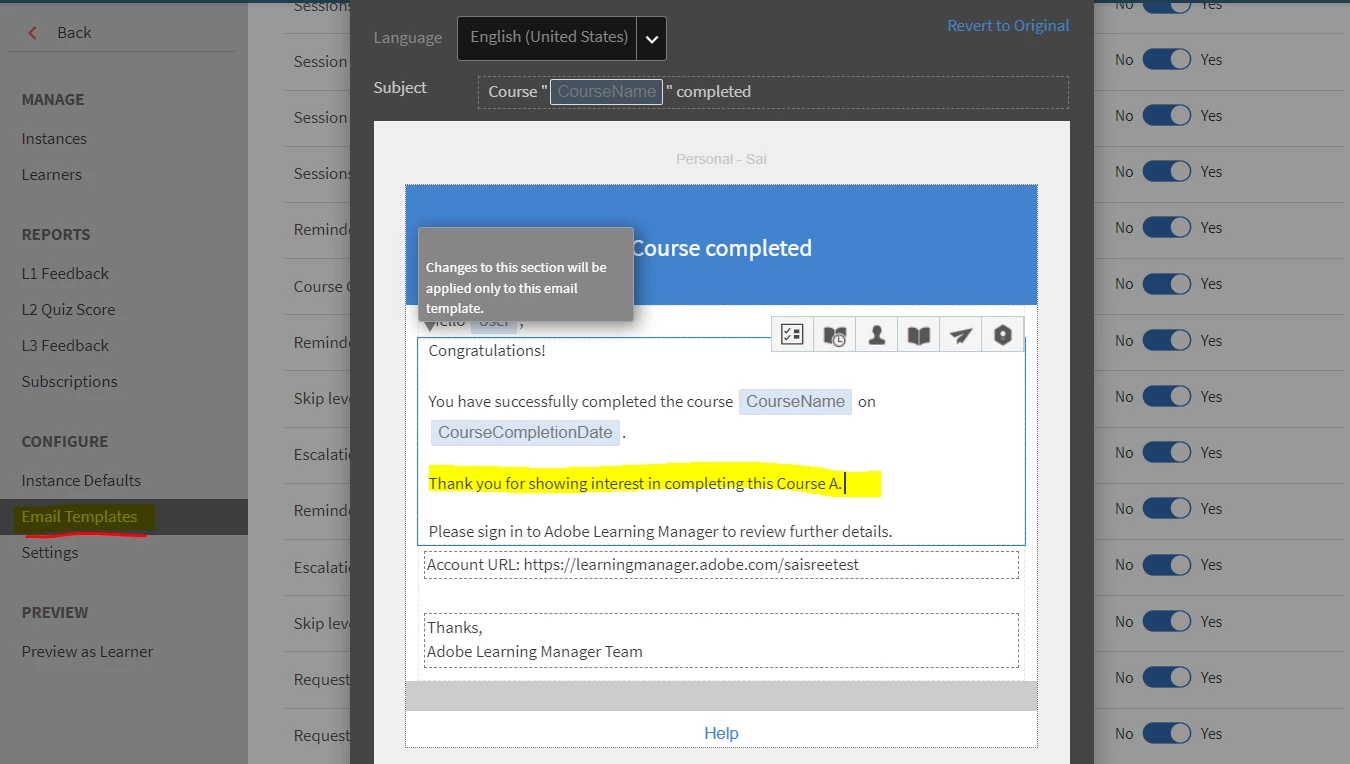This screenshot has width=1350, height=764.
Task: Select the CourseName token in the email body
Action: [x=796, y=402]
